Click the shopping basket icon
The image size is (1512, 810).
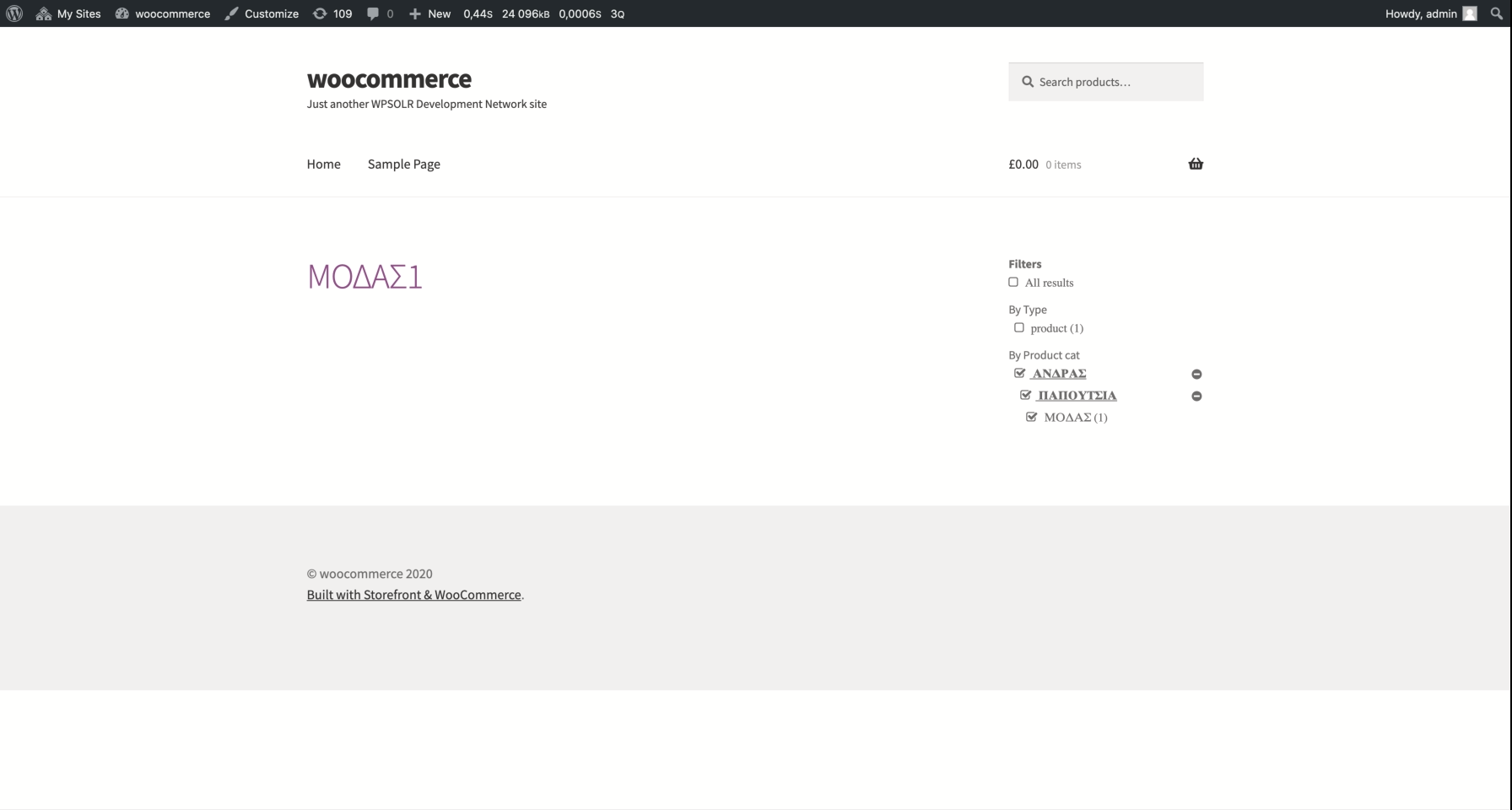tap(1196, 164)
